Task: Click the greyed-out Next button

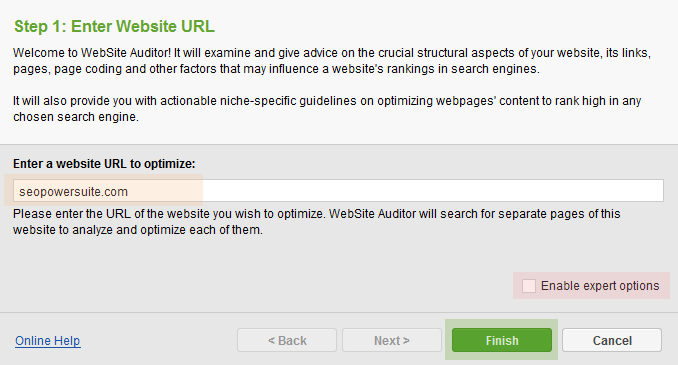Action: point(392,340)
